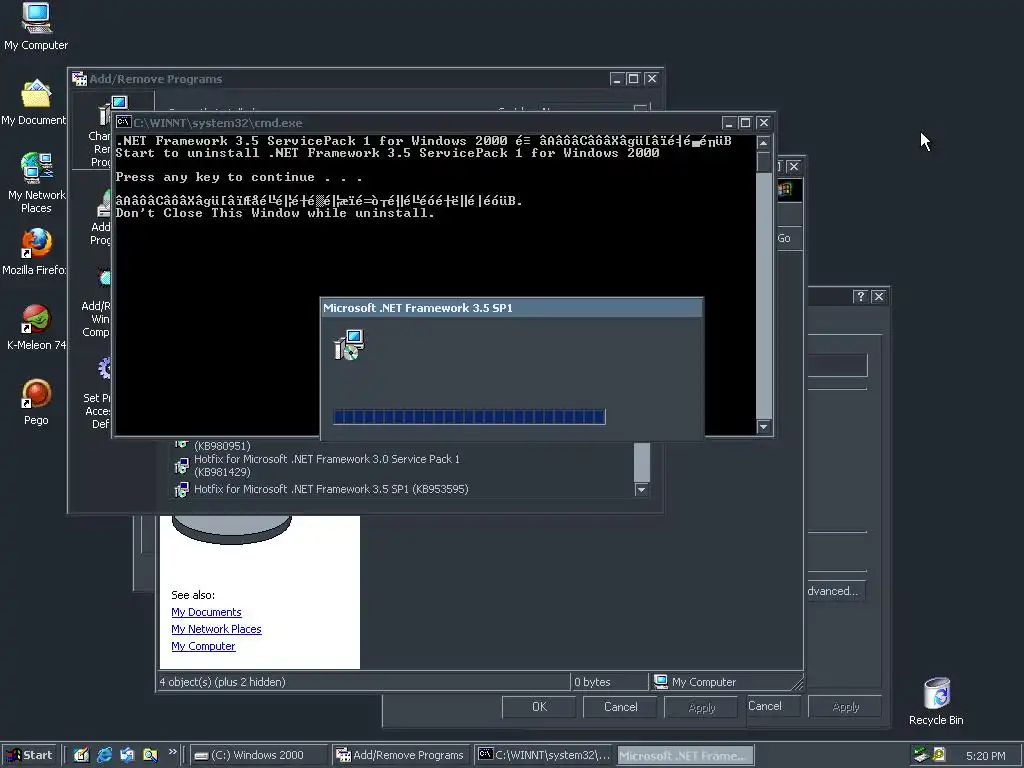Click the My Network Places link

point(216,629)
